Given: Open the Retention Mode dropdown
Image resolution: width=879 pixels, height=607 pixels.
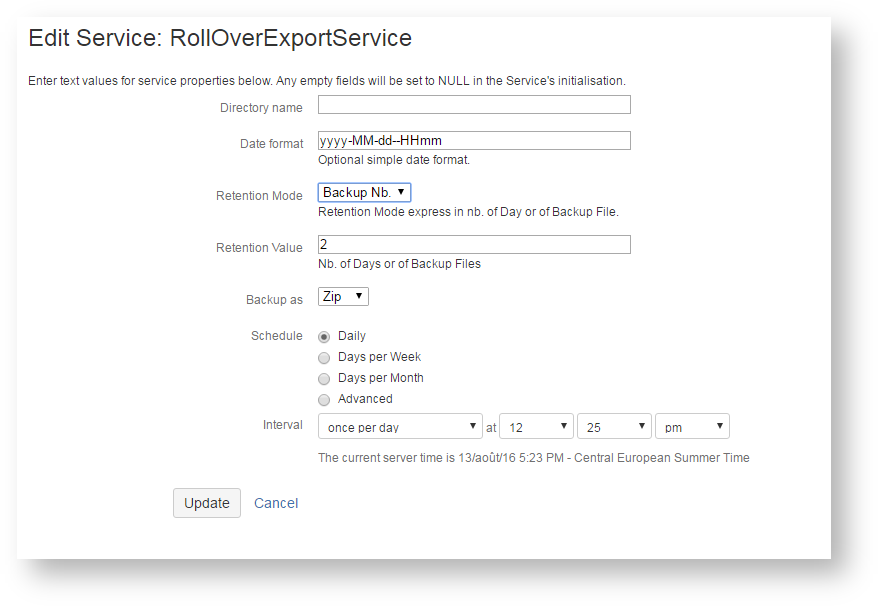Looking at the screenshot, I should click(364, 192).
